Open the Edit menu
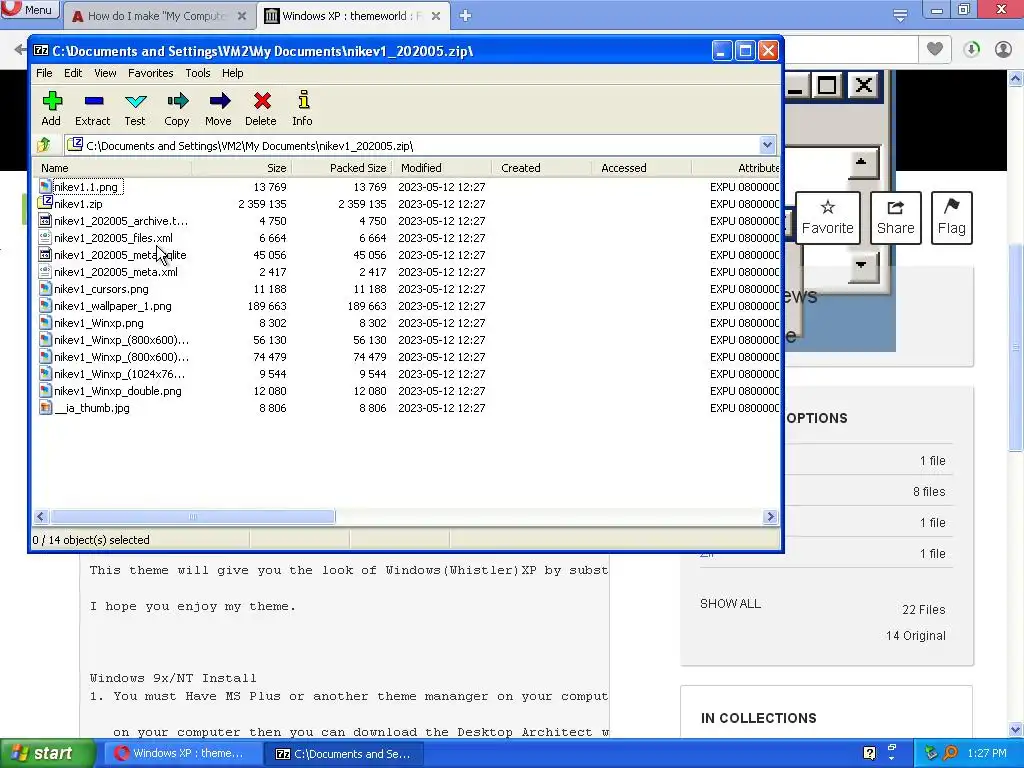 (x=73, y=73)
